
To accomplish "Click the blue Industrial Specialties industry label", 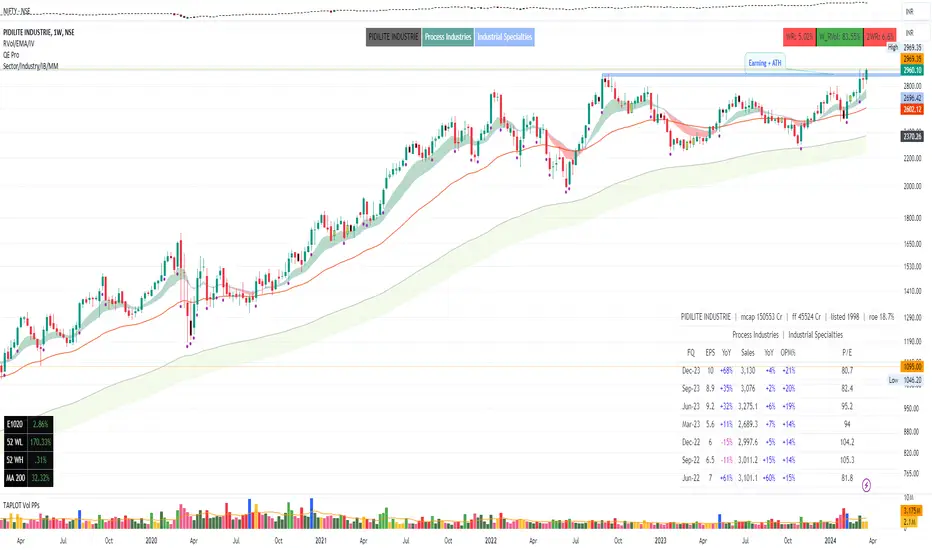I will point(505,37).
